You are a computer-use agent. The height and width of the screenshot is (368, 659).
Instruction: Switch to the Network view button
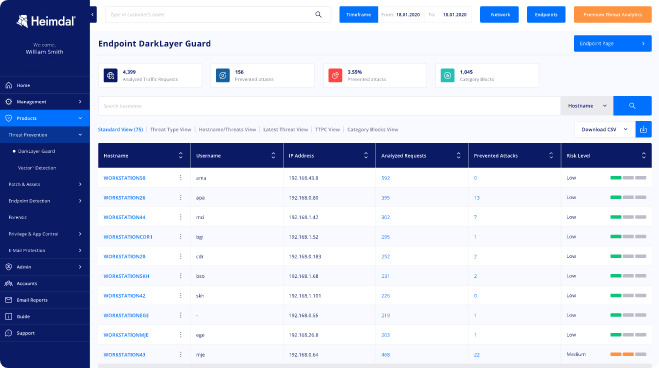point(499,15)
